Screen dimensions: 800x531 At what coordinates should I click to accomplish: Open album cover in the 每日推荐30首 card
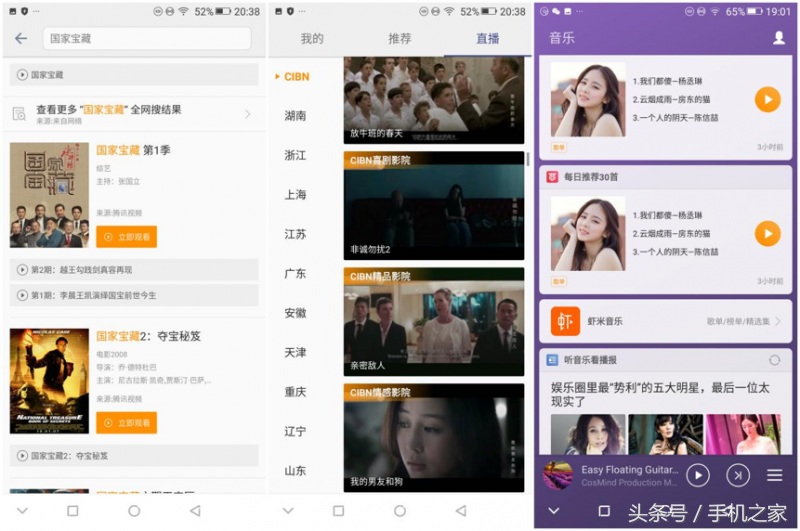(588, 234)
